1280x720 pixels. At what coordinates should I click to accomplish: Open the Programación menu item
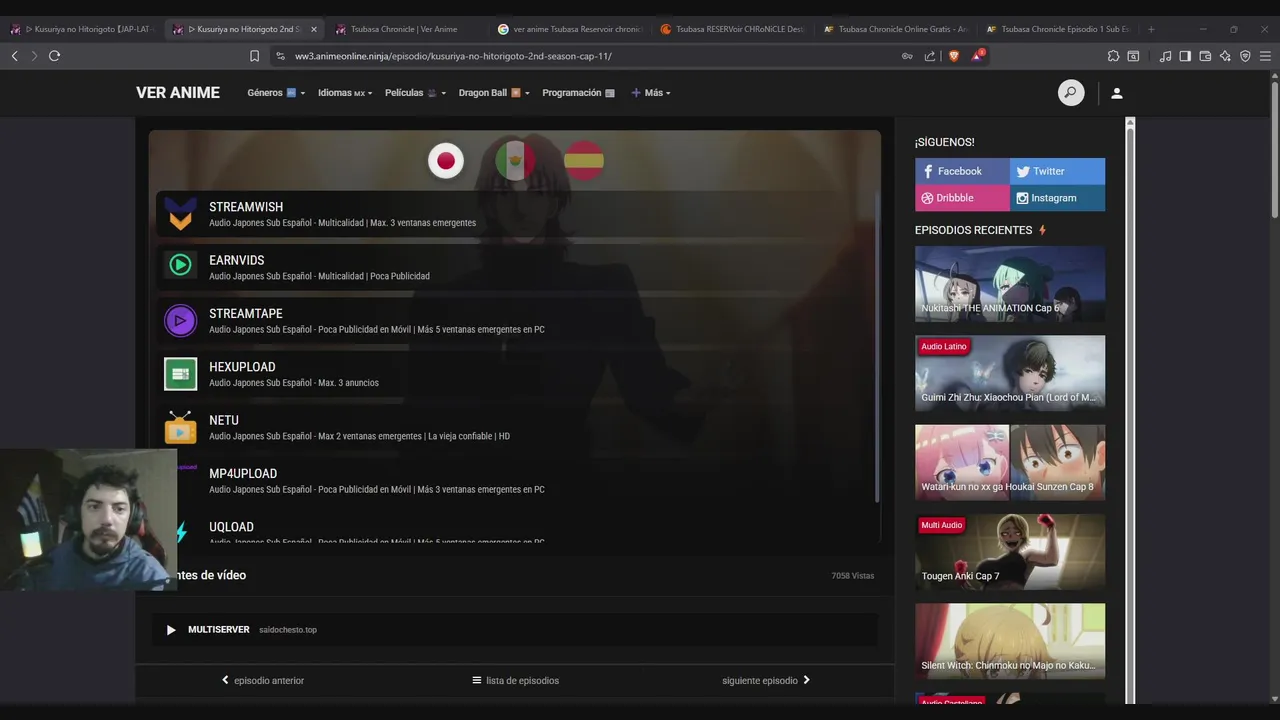578,93
